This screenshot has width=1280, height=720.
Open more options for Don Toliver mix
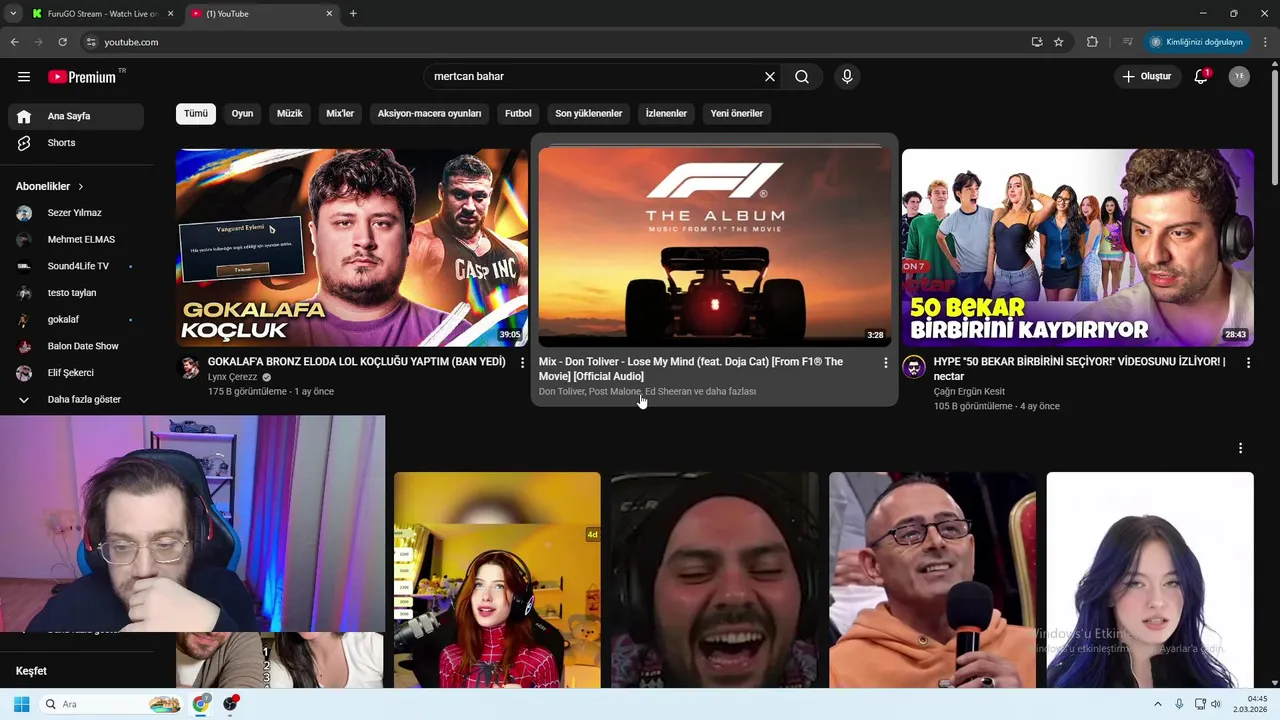[x=885, y=363]
